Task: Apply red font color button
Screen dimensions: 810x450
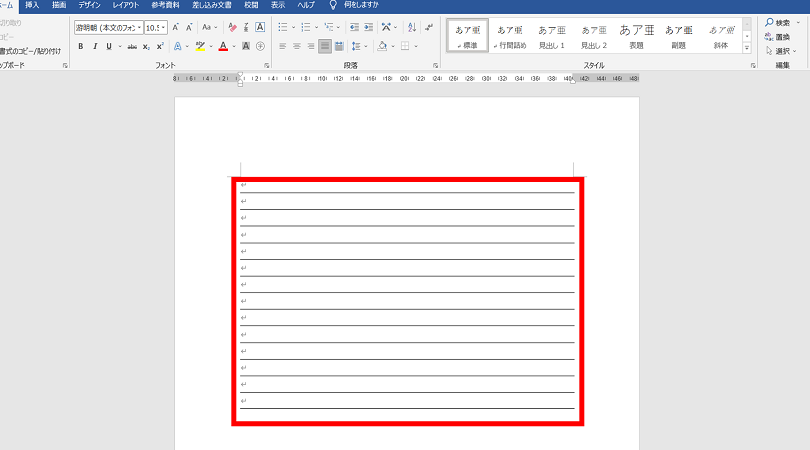Action: tap(223, 46)
